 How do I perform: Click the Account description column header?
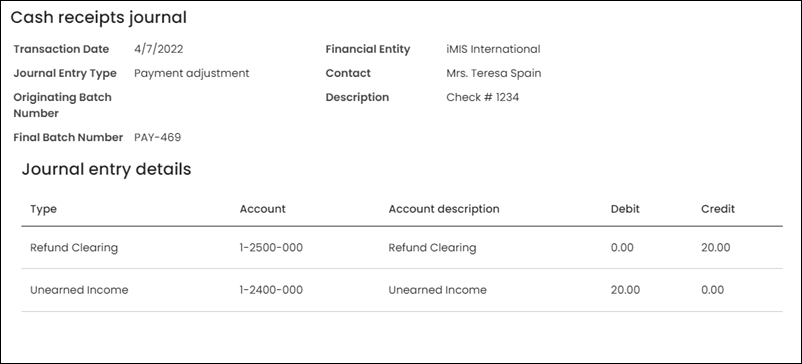pos(444,209)
